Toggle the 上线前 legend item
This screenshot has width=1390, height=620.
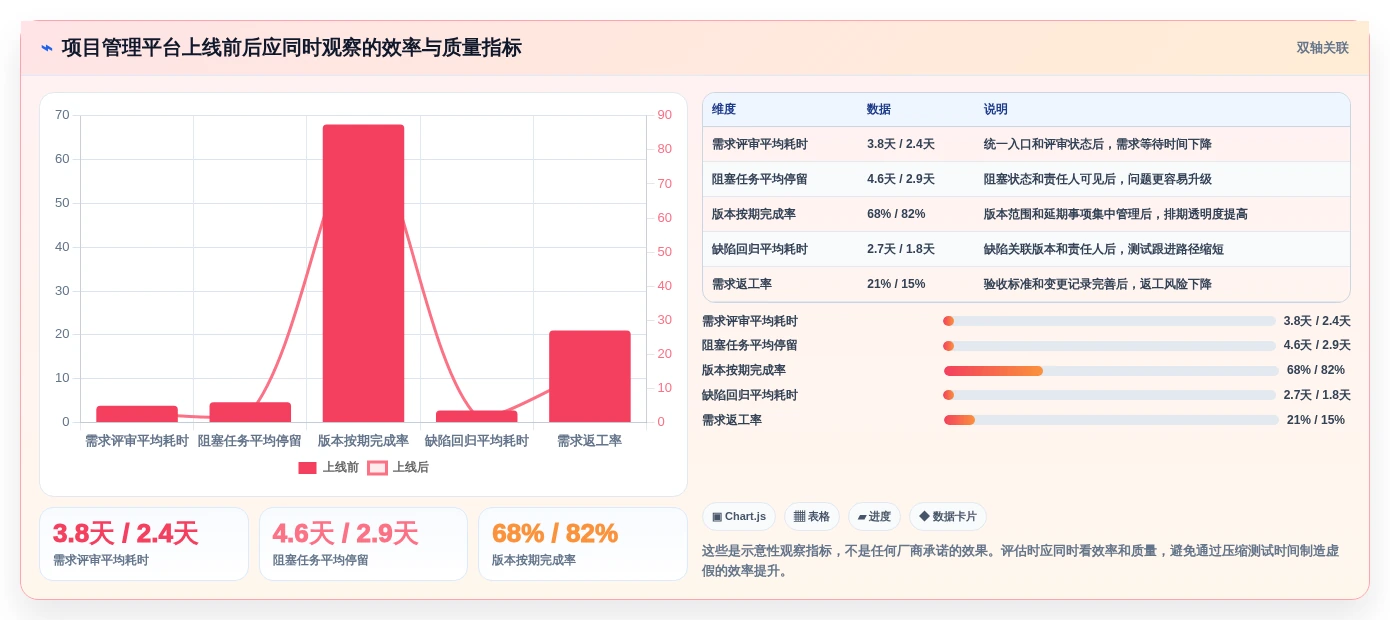[x=328, y=467]
